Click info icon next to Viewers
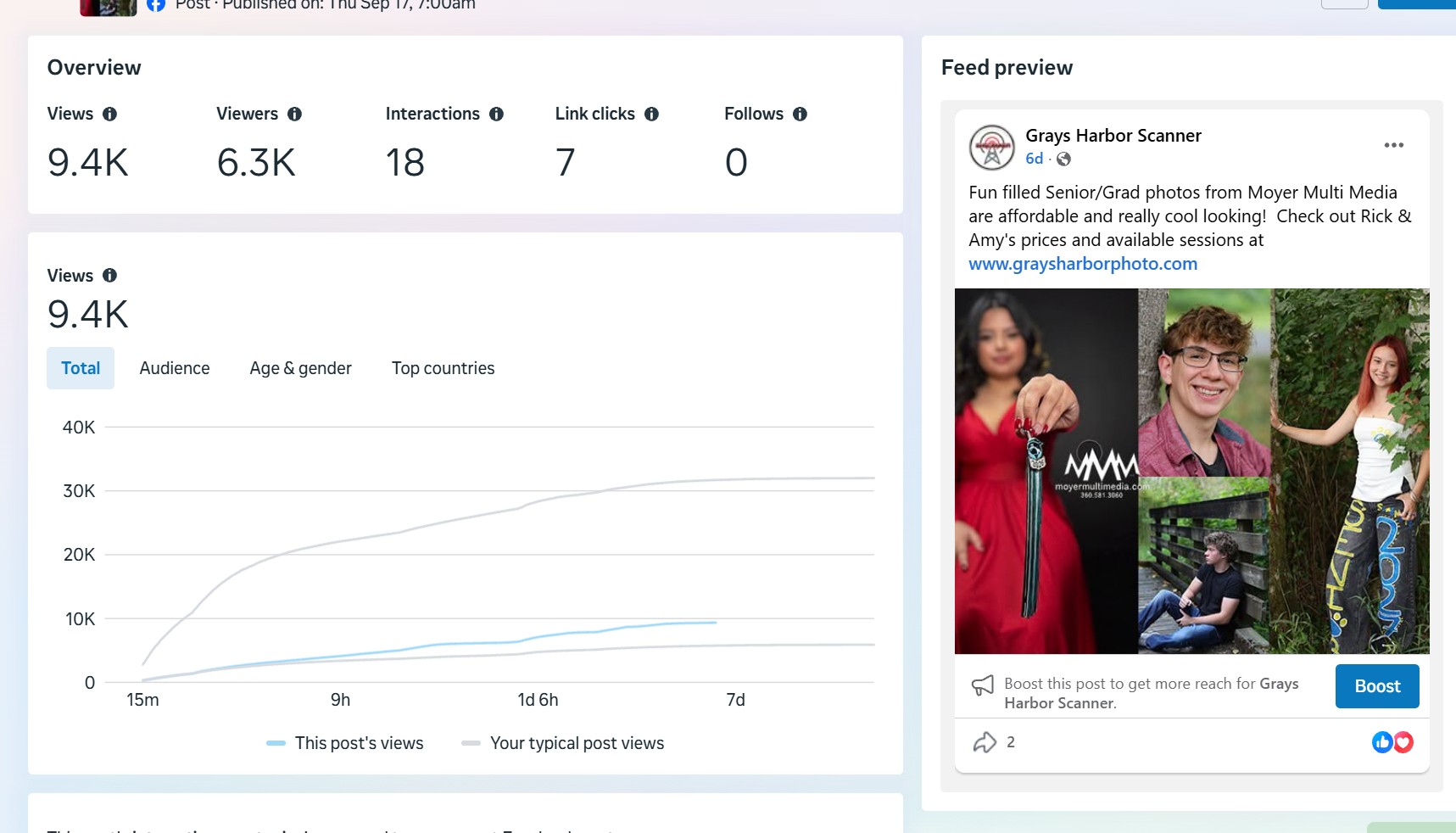1456x833 pixels. click(x=294, y=114)
